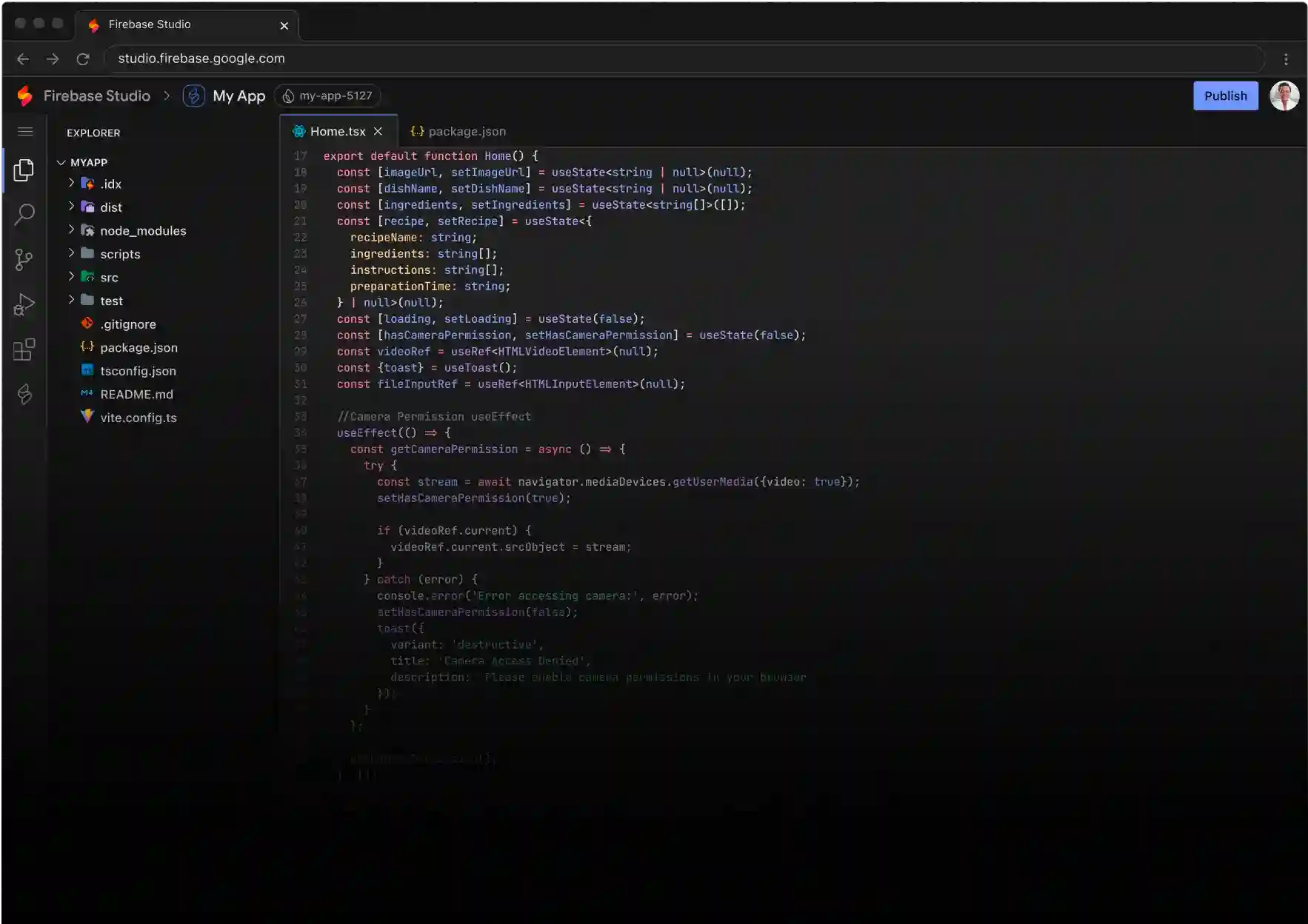This screenshot has height=924, width=1308.
Task: Open the Extensions panel
Action: click(x=24, y=349)
